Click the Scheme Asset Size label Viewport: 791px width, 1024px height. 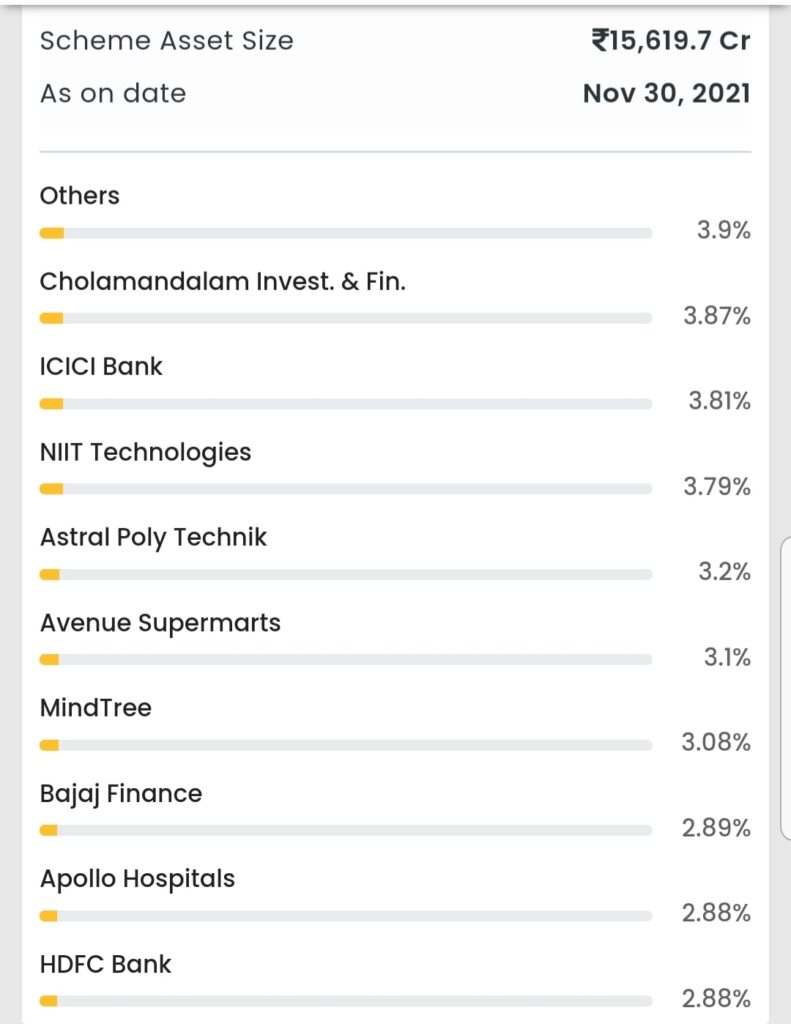point(167,40)
